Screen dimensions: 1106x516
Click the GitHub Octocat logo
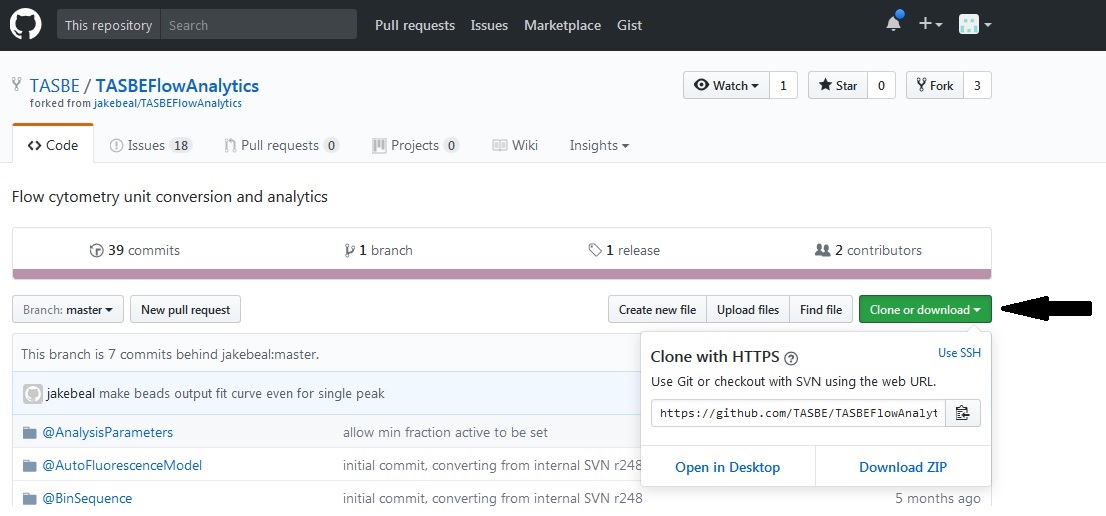pyautogui.click(x=25, y=25)
